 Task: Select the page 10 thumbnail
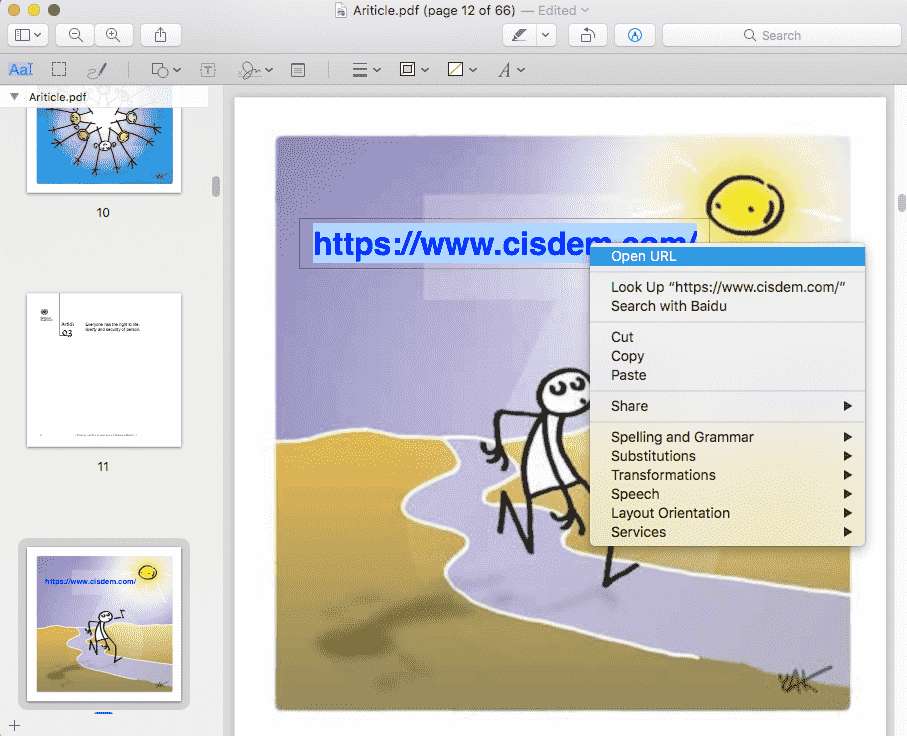104,148
